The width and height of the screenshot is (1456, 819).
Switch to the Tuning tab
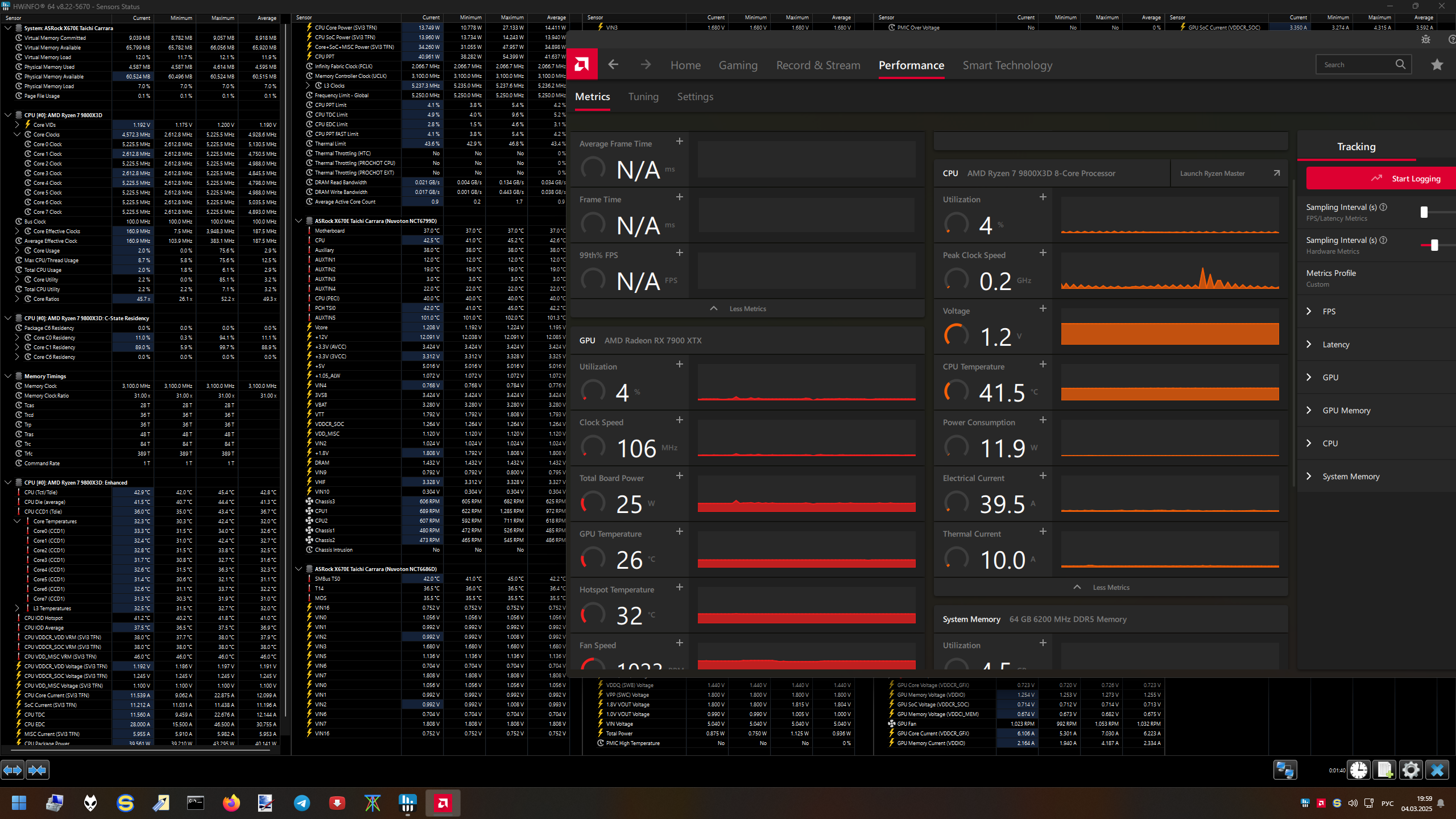point(643,97)
